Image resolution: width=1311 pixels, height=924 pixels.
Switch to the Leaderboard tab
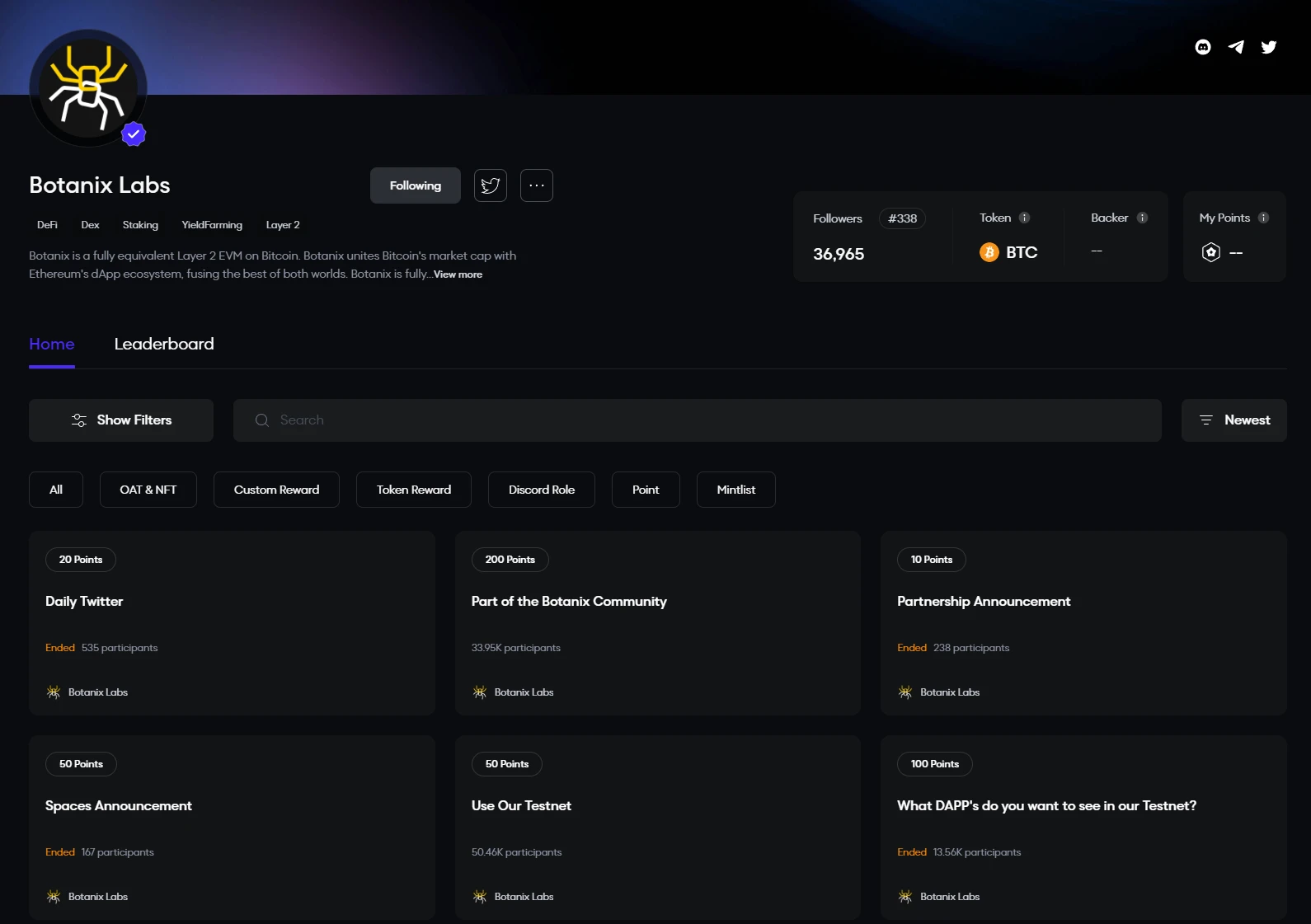coord(164,344)
